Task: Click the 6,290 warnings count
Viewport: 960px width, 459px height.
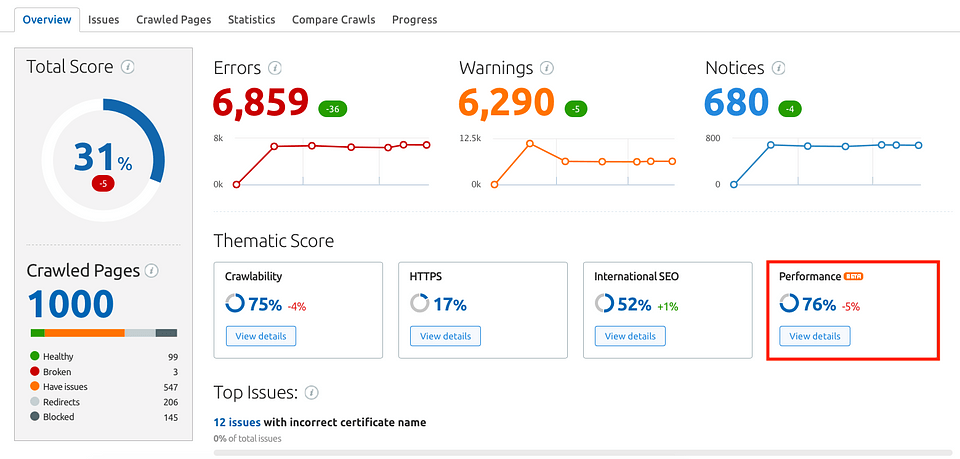Action: pyautogui.click(x=507, y=103)
